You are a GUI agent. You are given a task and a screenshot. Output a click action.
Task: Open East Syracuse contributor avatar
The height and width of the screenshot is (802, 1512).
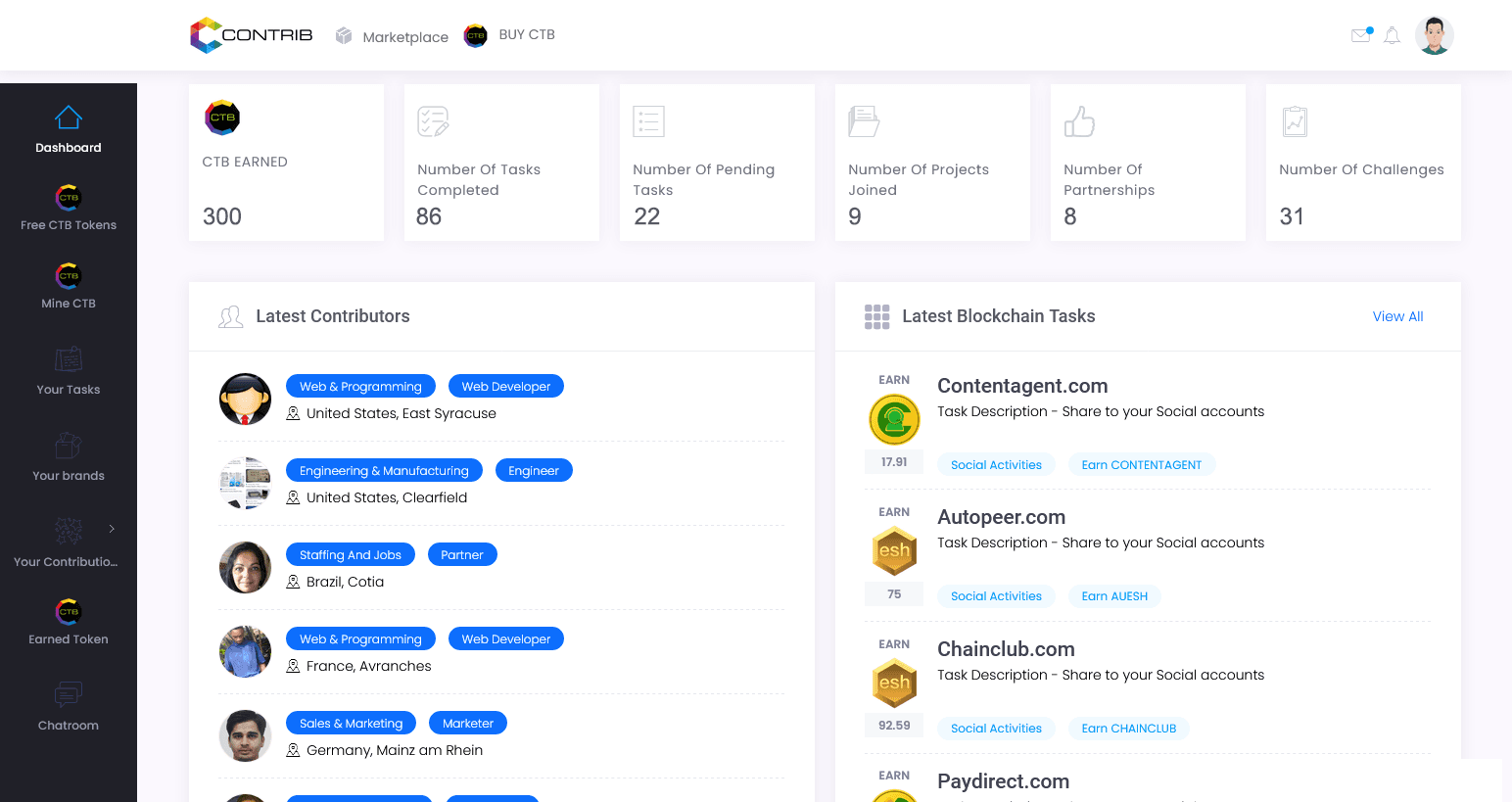coord(245,400)
